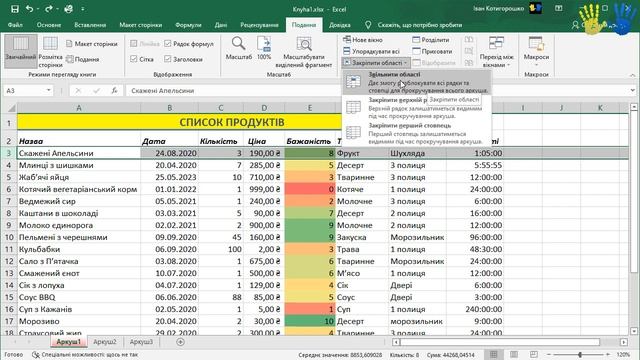Open the Основне home tab
The height and width of the screenshot is (360, 640).
tap(49, 25)
